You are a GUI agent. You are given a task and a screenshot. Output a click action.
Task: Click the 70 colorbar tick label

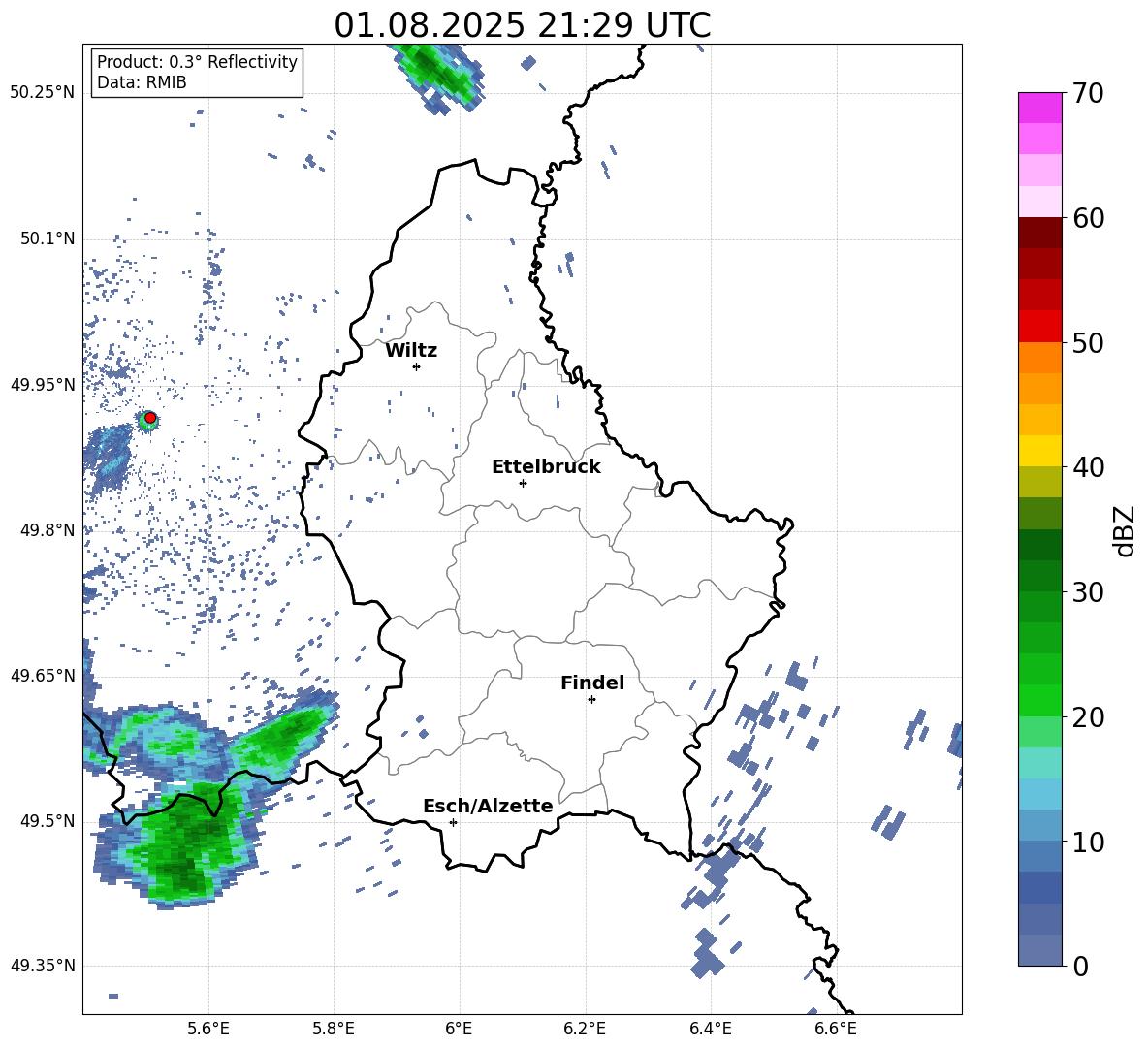pos(1088,93)
